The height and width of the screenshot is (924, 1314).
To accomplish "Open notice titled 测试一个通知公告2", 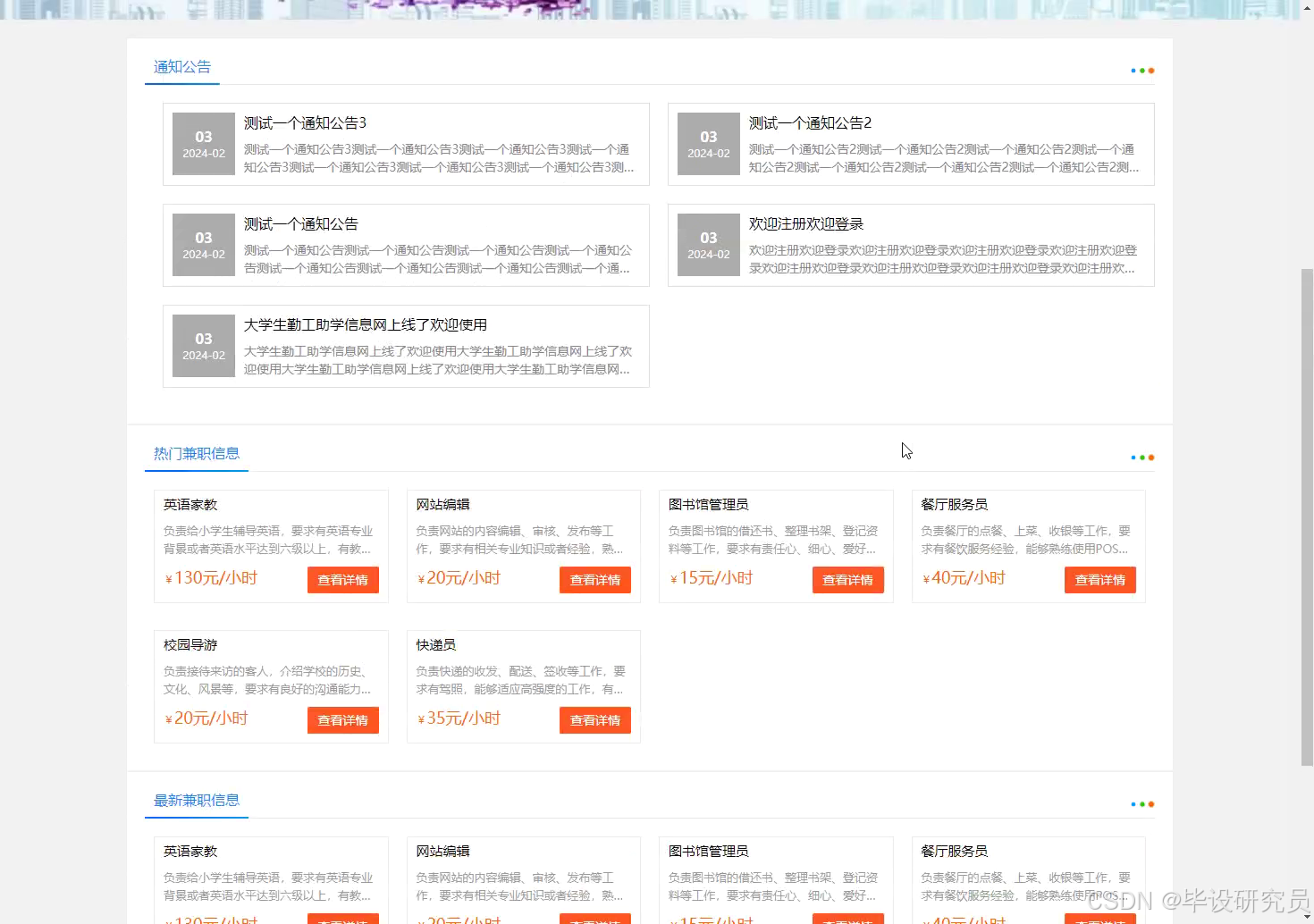I will pos(811,123).
